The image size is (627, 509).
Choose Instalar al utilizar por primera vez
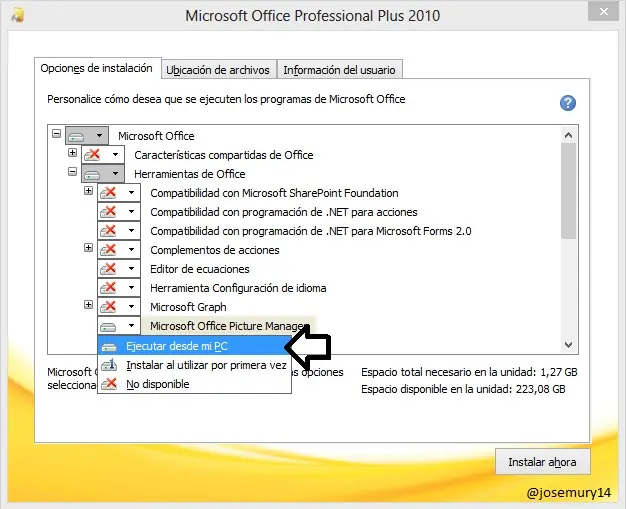pos(194,365)
